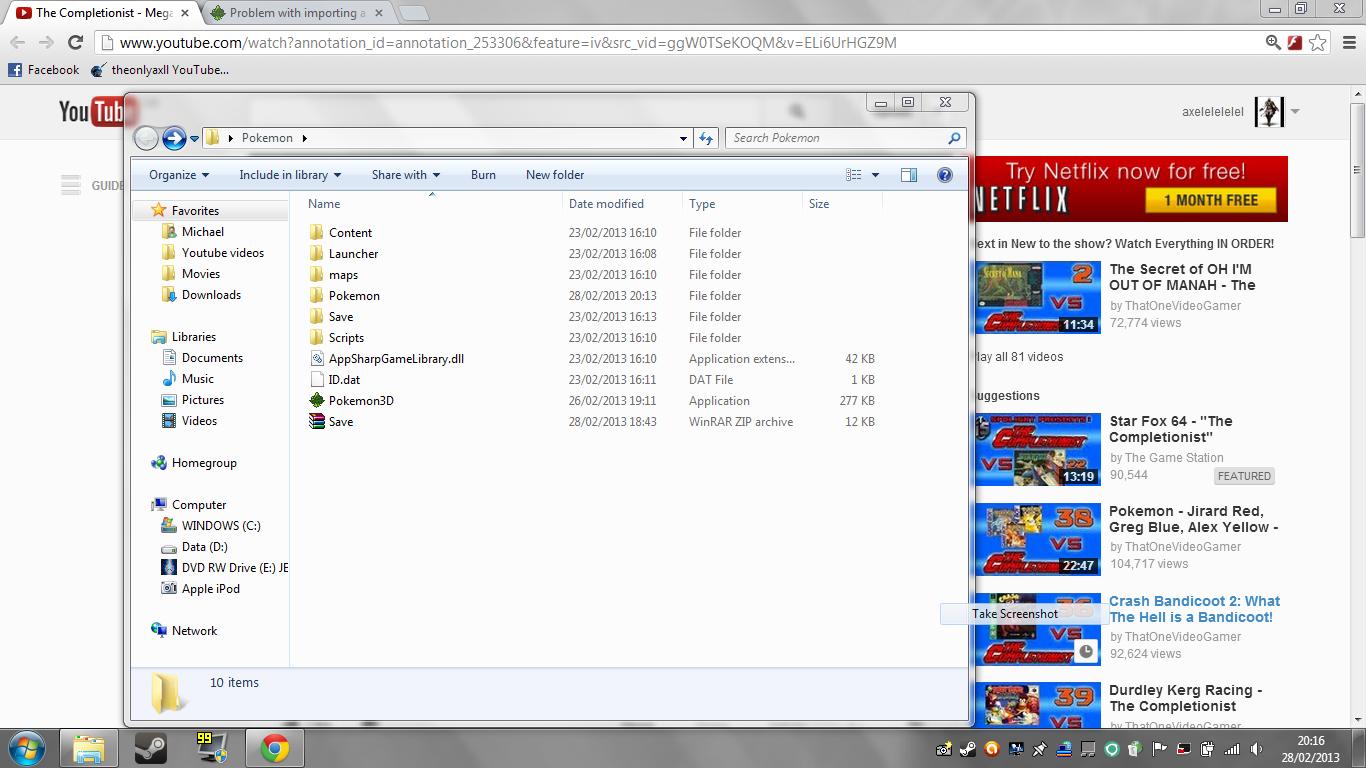The image size is (1366, 768).
Task: Sort files by the Size column
Action: [x=819, y=204]
